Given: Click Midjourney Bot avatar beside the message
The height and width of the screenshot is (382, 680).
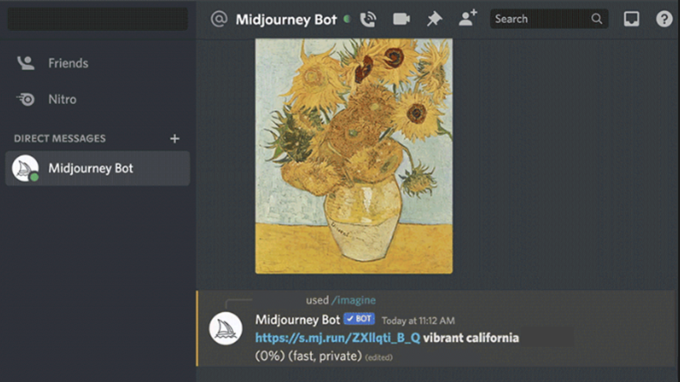Looking at the screenshot, I should 226,329.
